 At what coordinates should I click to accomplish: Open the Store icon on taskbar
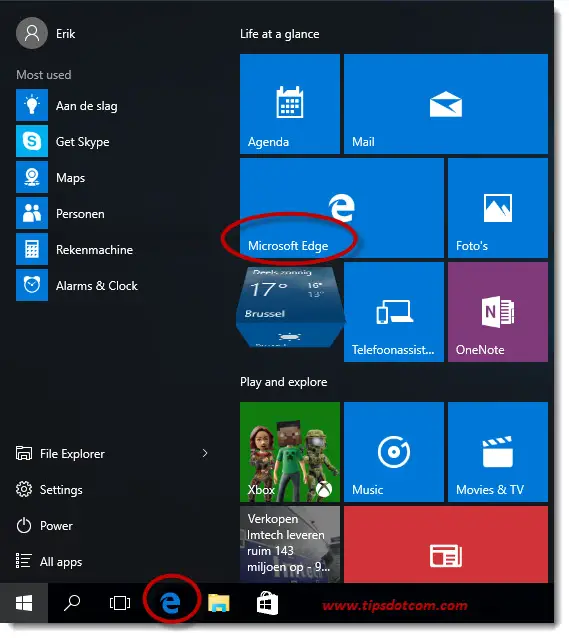click(x=267, y=603)
